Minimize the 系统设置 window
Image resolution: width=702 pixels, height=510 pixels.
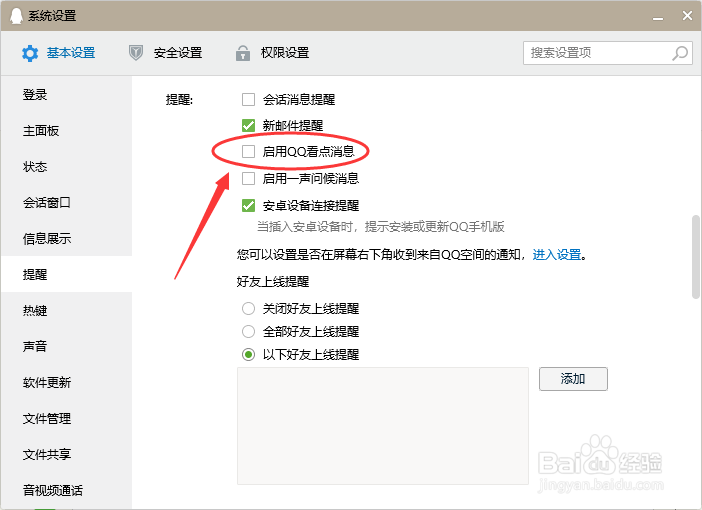[x=658, y=17]
